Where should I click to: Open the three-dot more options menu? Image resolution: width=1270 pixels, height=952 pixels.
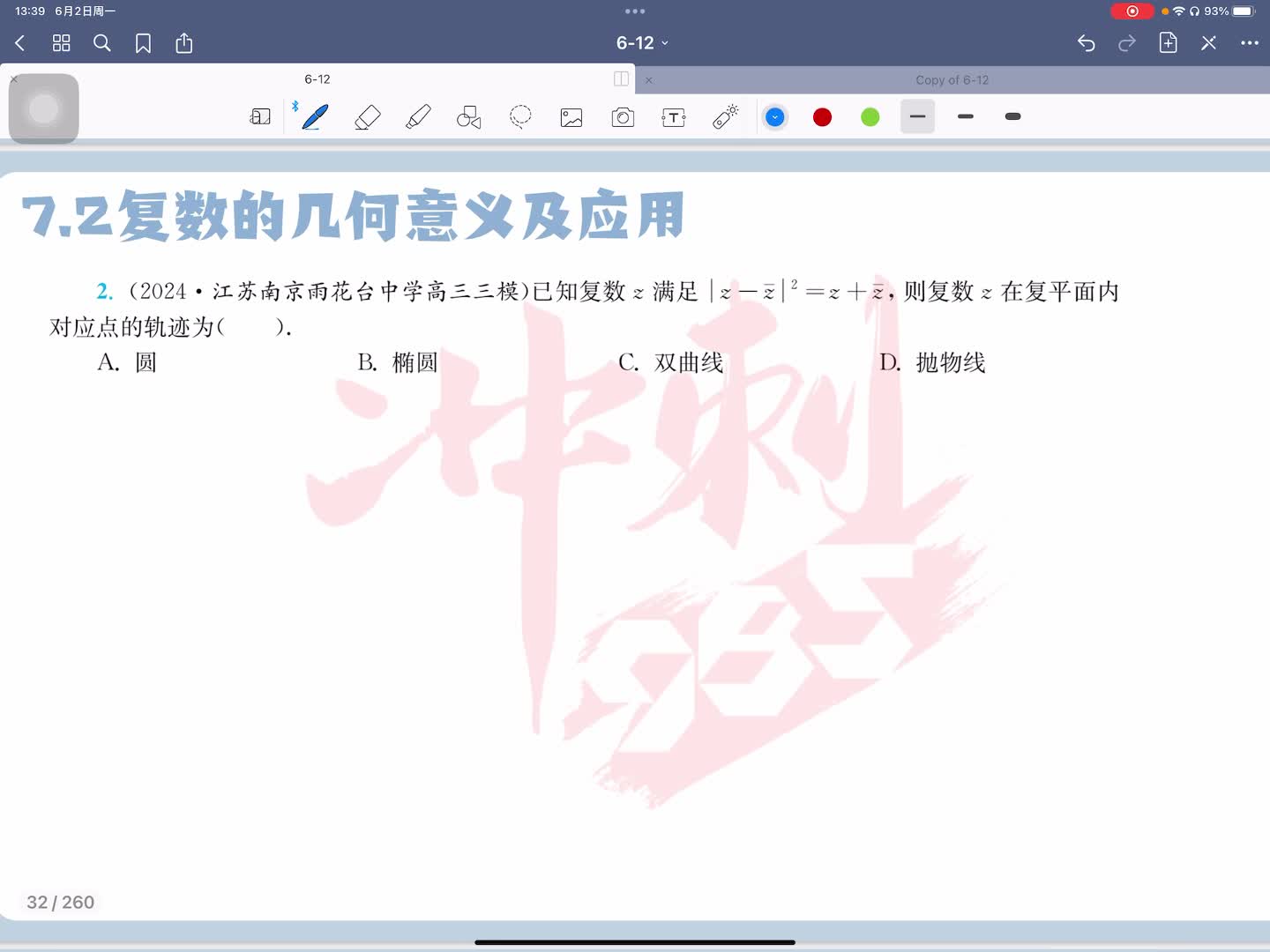[1249, 43]
